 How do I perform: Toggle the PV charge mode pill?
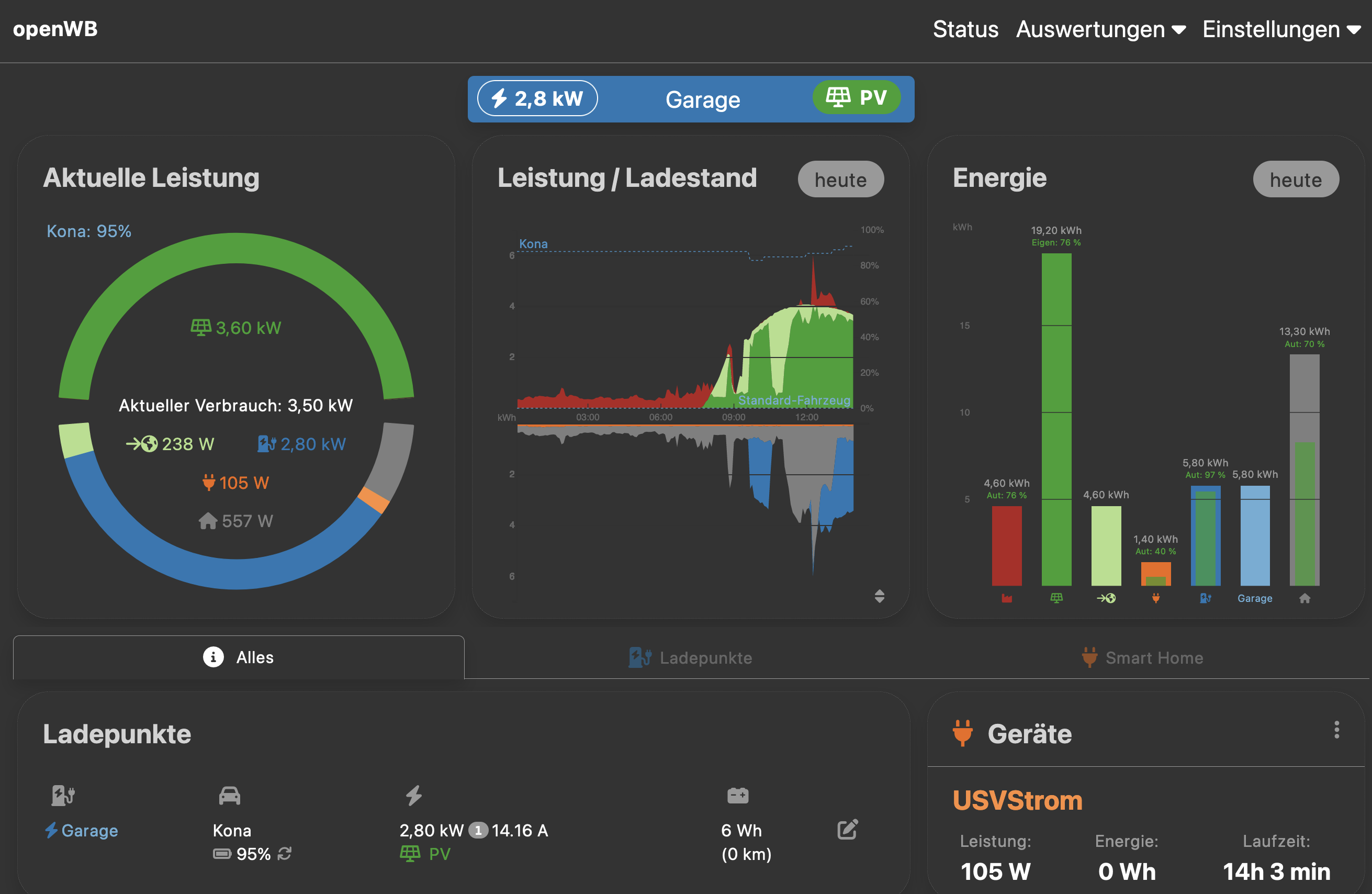coord(856,97)
